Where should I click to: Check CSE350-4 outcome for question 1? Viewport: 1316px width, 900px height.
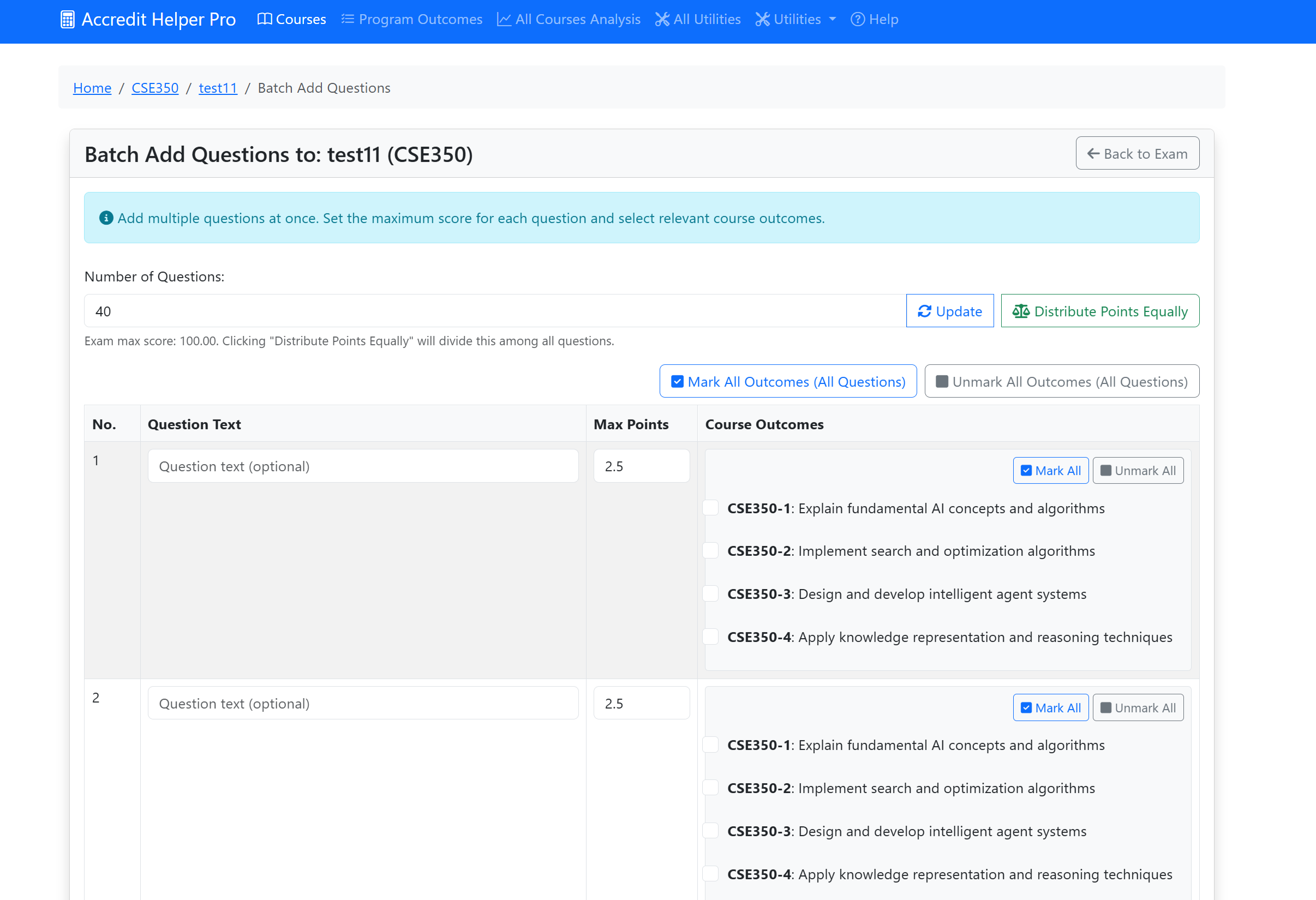click(x=711, y=636)
